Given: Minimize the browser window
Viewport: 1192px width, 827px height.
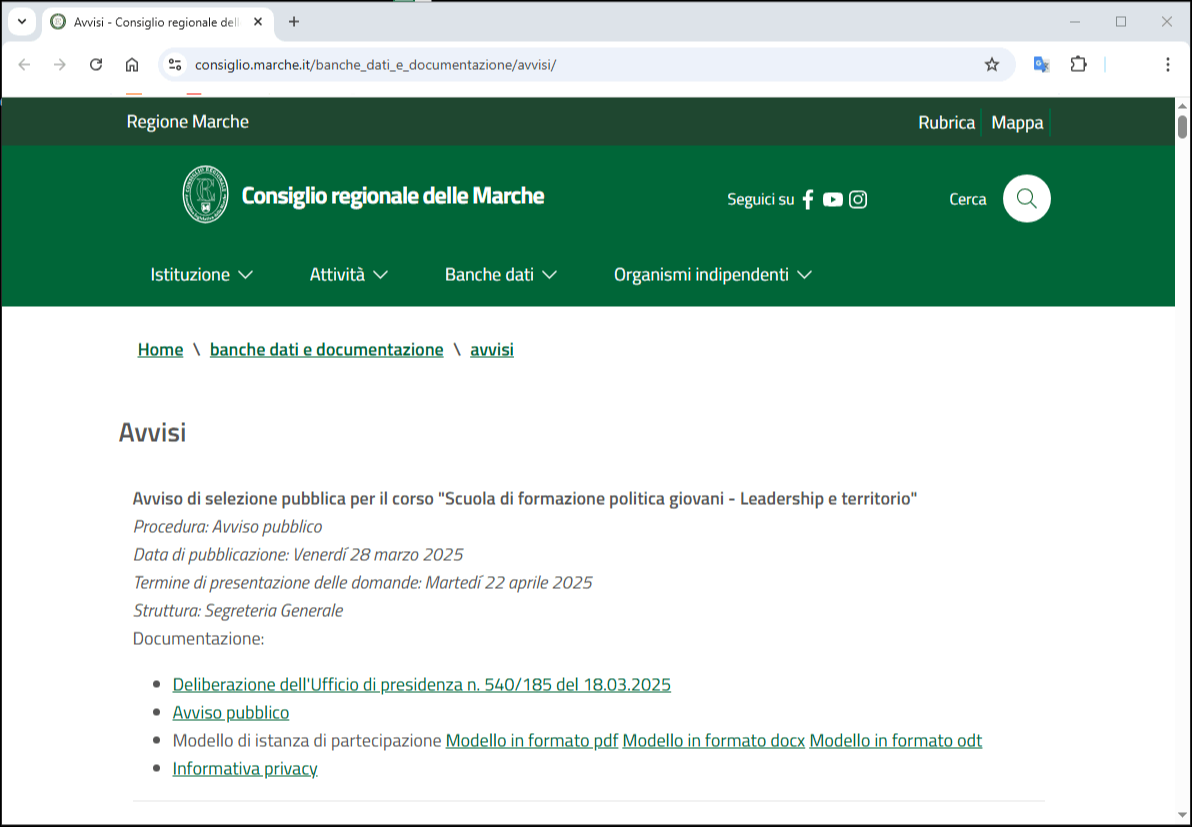Looking at the screenshot, I should tap(1075, 22).
